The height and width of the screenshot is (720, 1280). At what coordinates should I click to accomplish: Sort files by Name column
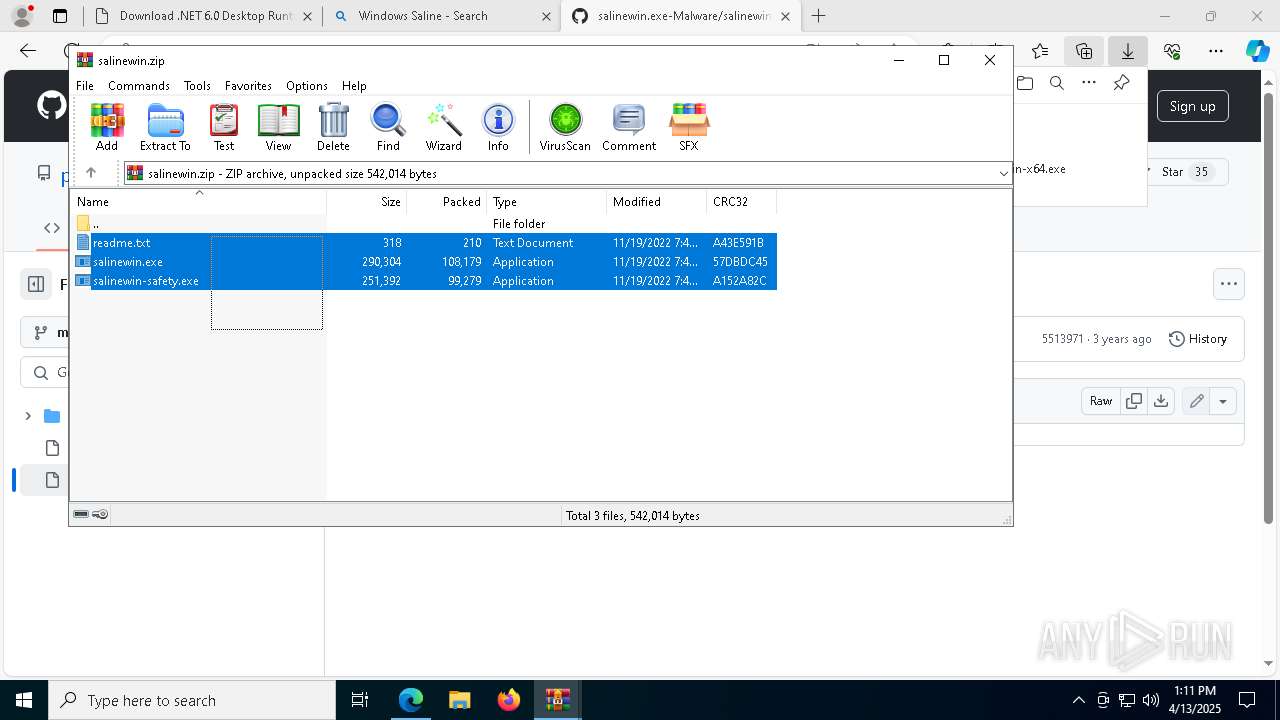(198, 202)
